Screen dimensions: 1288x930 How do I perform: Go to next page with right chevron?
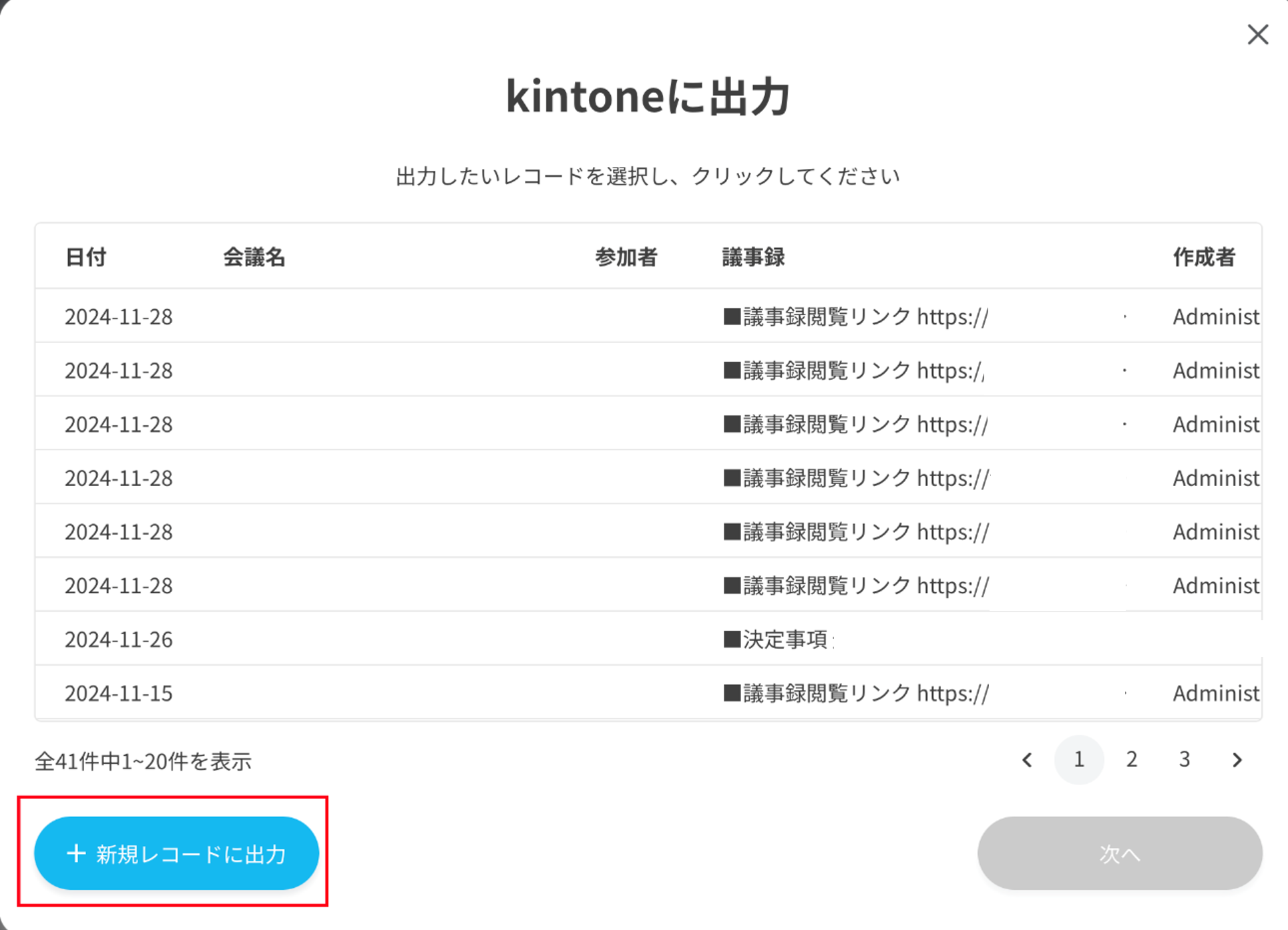point(1237,760)
